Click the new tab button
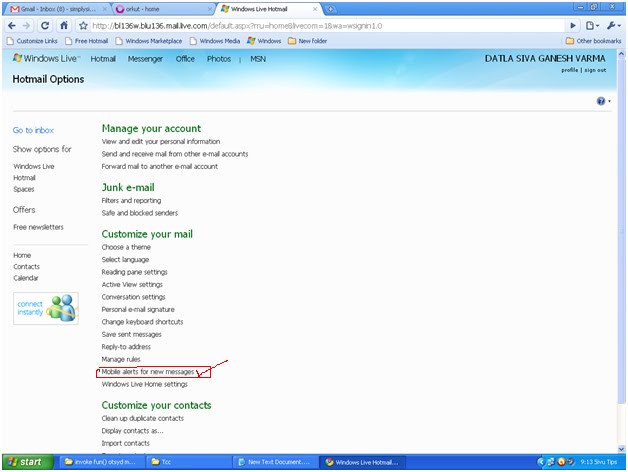 click(x=330, y=9)
